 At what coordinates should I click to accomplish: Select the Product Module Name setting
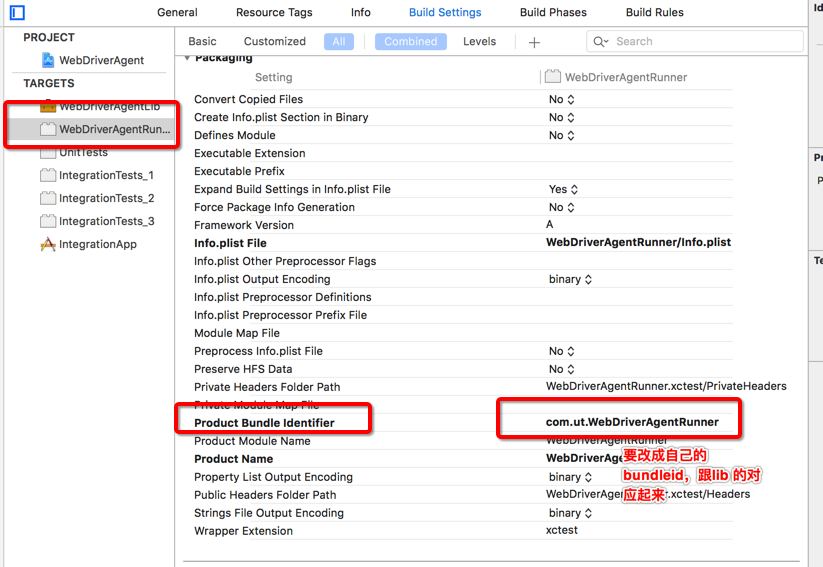pos(252,440)
